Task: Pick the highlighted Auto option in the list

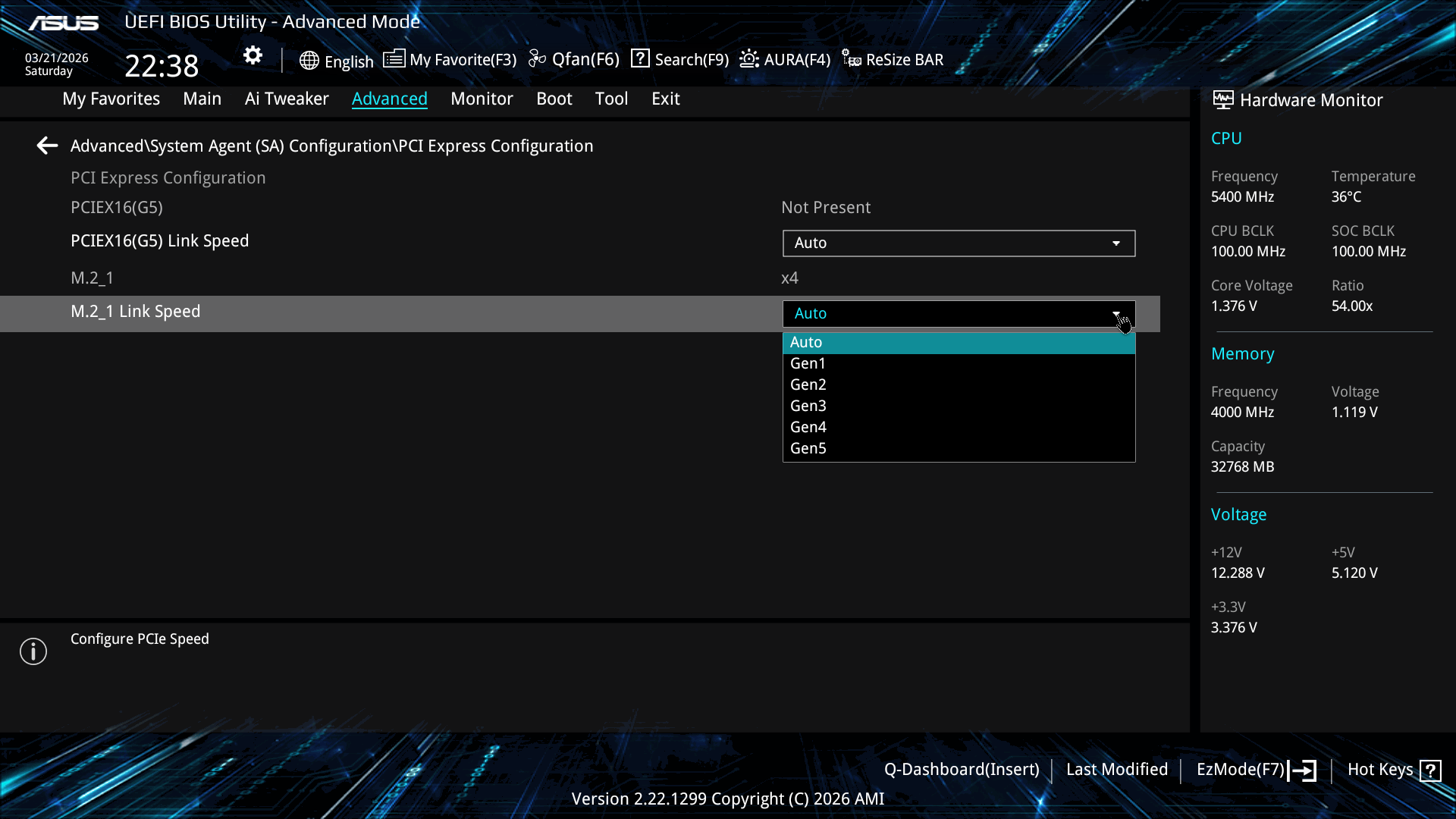Action: pos(806,343)
